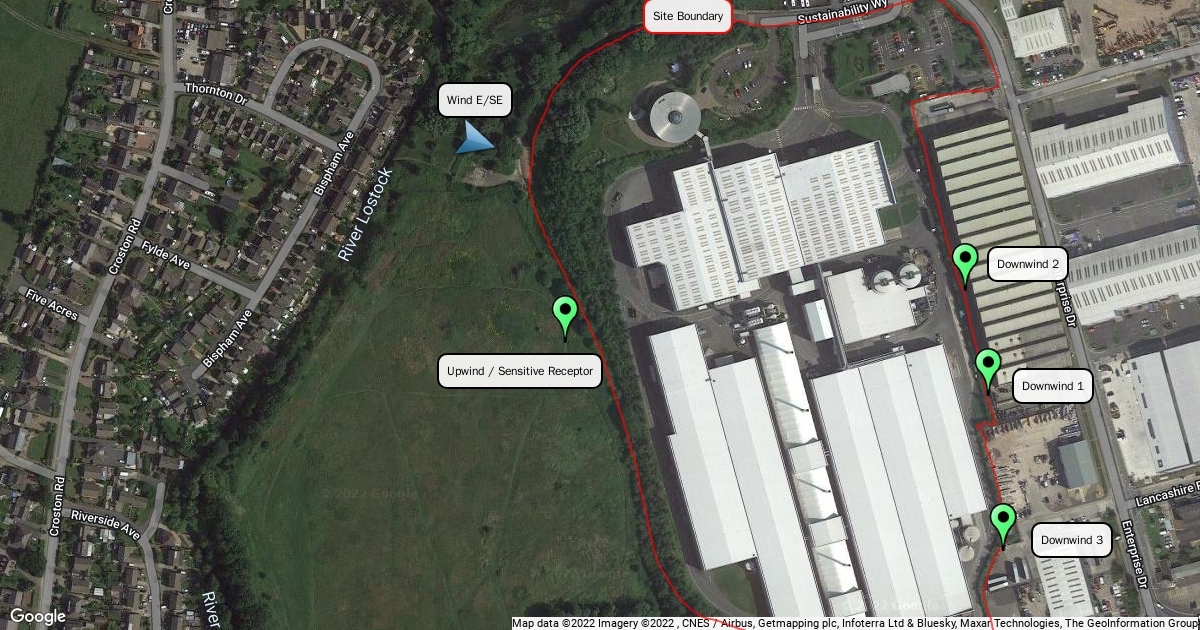
Task: Click the blue wind direction arrow
Action: 474,137
